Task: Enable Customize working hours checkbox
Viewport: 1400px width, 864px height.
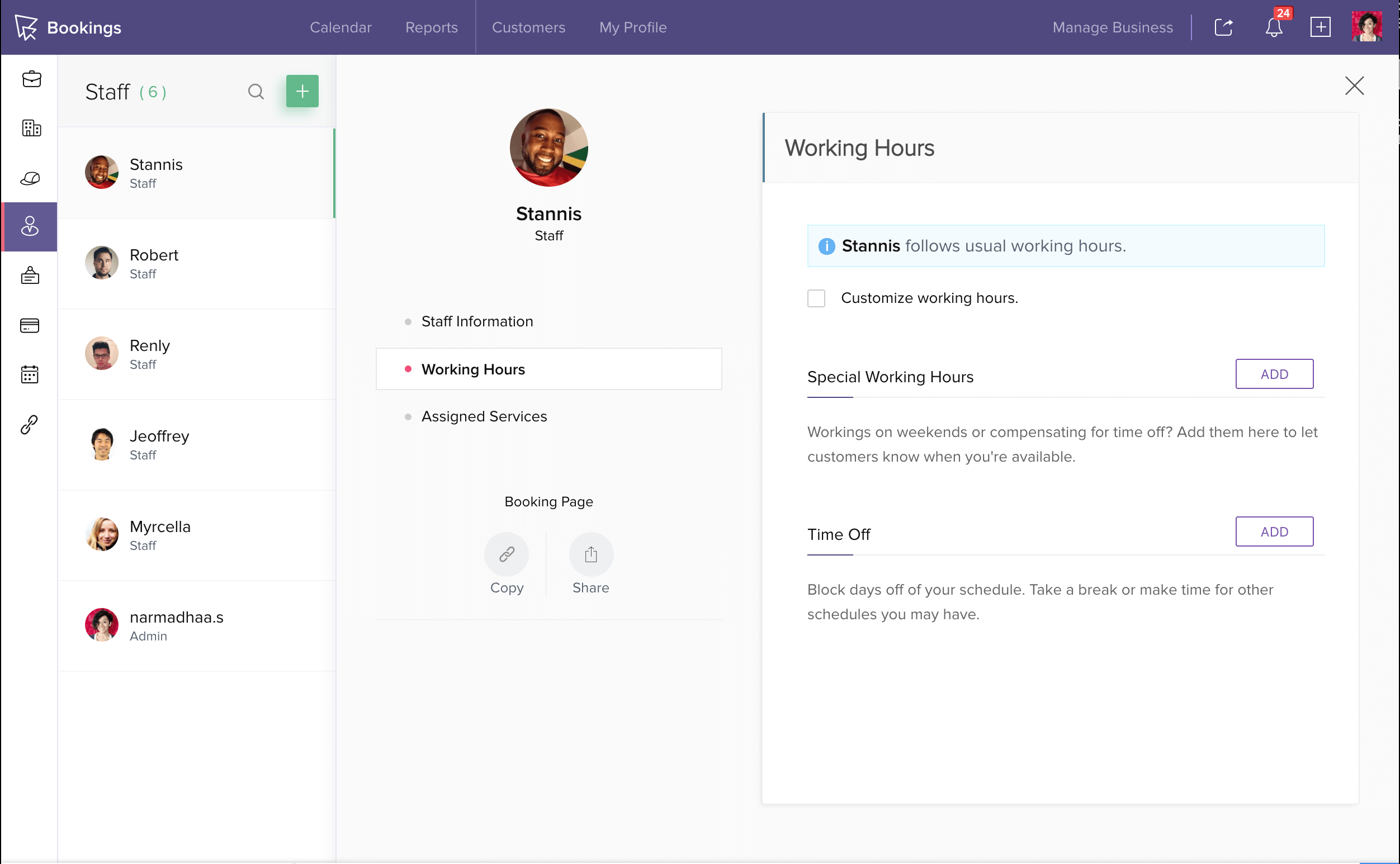Action: [816, 298]
